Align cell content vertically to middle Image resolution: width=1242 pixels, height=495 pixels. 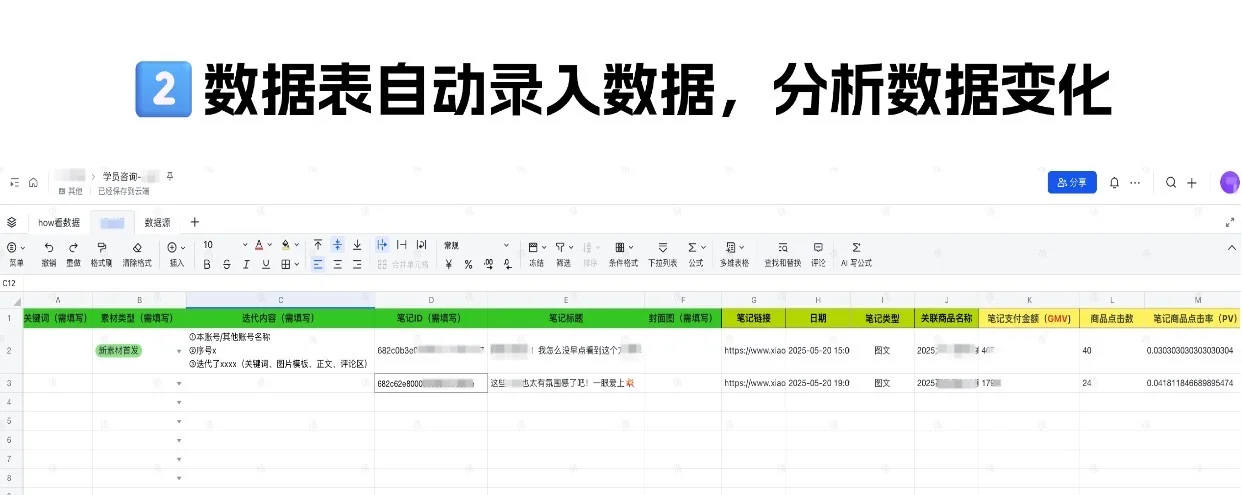point(338,245)
